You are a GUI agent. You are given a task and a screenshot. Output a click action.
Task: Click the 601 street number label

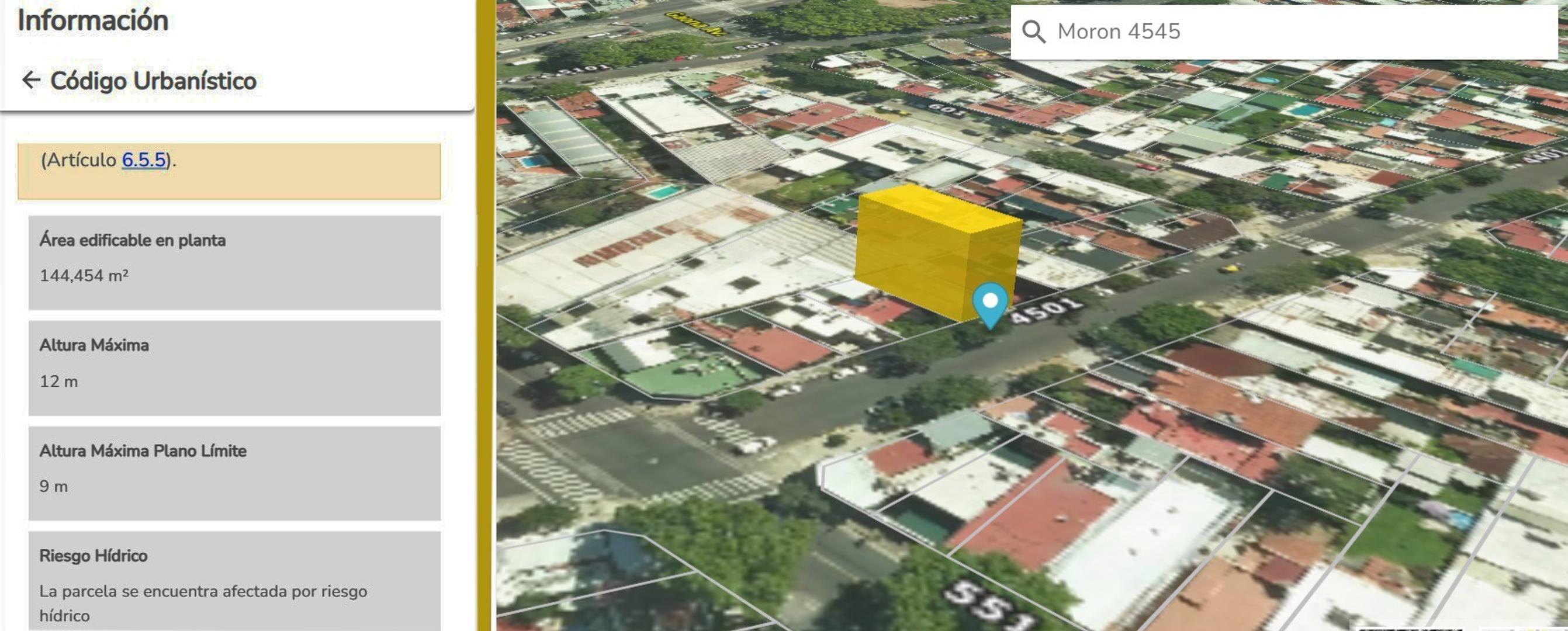point(947,109)
